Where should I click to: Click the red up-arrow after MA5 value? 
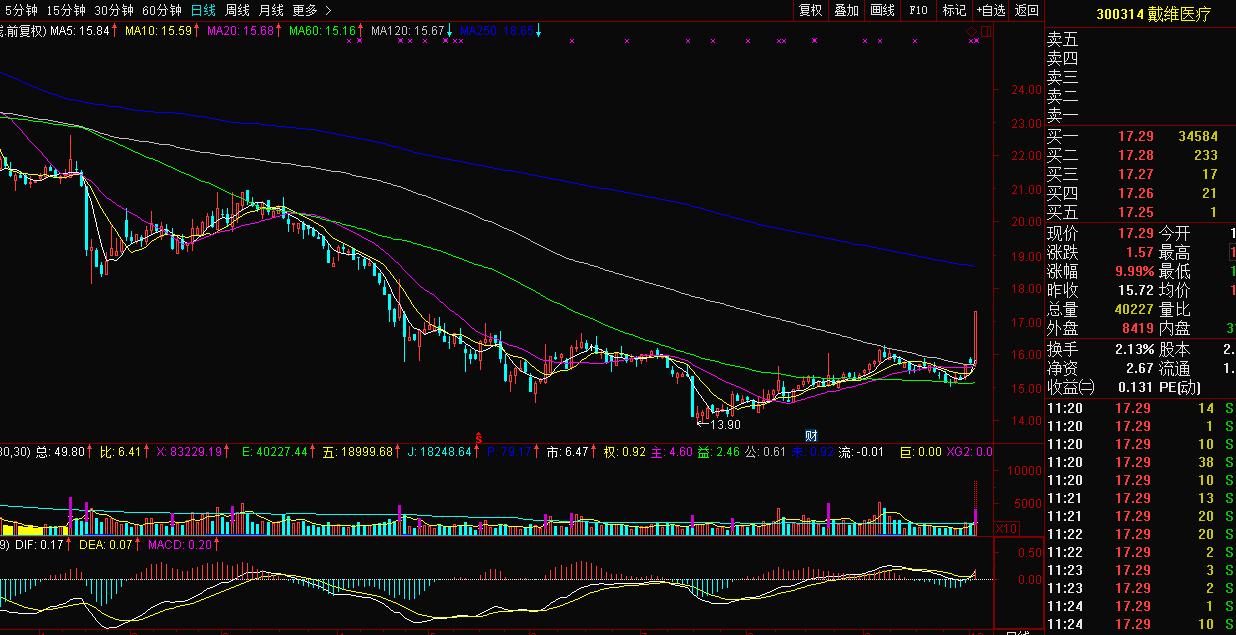click(116, 31)
